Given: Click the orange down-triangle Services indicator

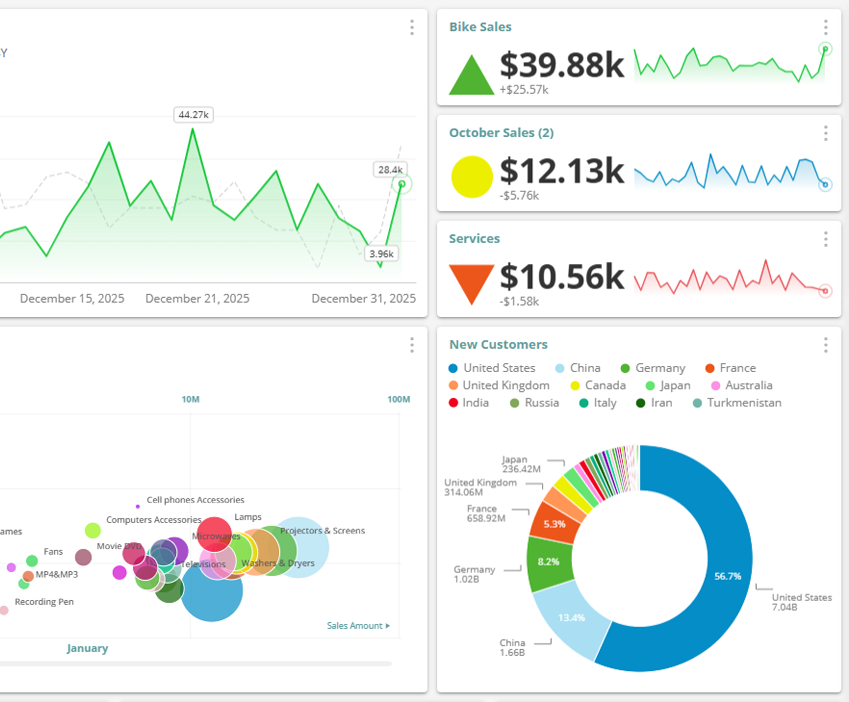Looking at the screenshot, I should coord(472,284).
